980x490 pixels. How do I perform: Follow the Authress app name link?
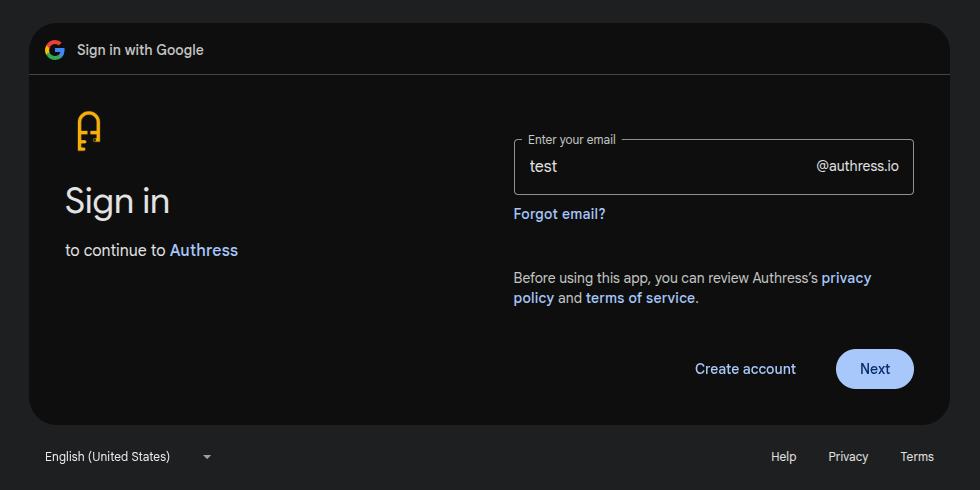coord(204,250)
